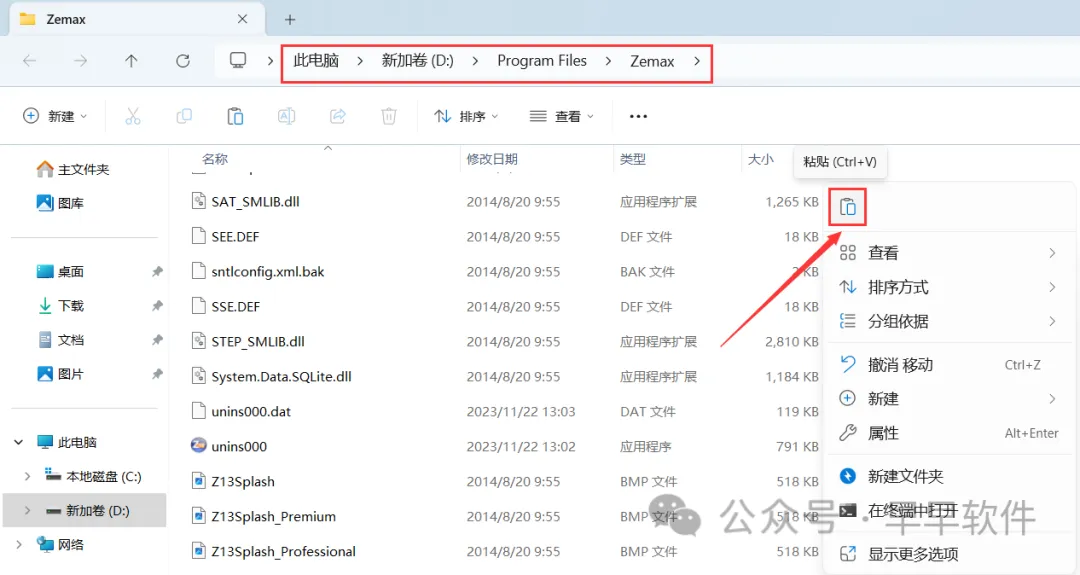The image size is (1080, 575).
Task: Choose Open in Terminal (在终端中打开)
Action: click(948, 510)
